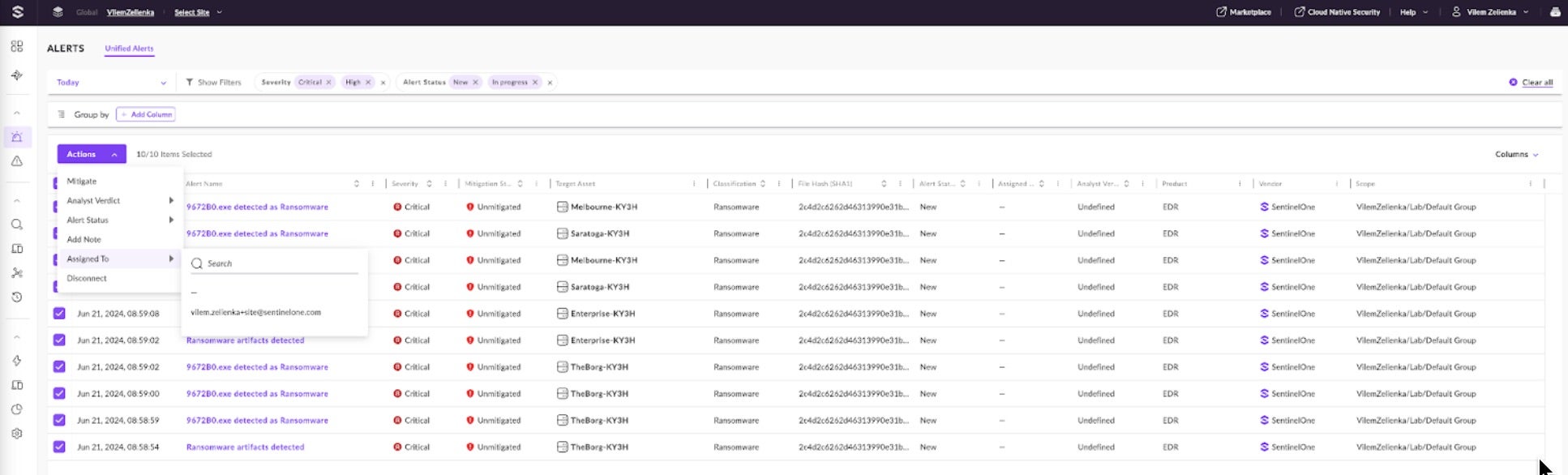Click the Clear all filters link
Viewport: 1568px width, 475px height.
click(x=1536, y=83)
